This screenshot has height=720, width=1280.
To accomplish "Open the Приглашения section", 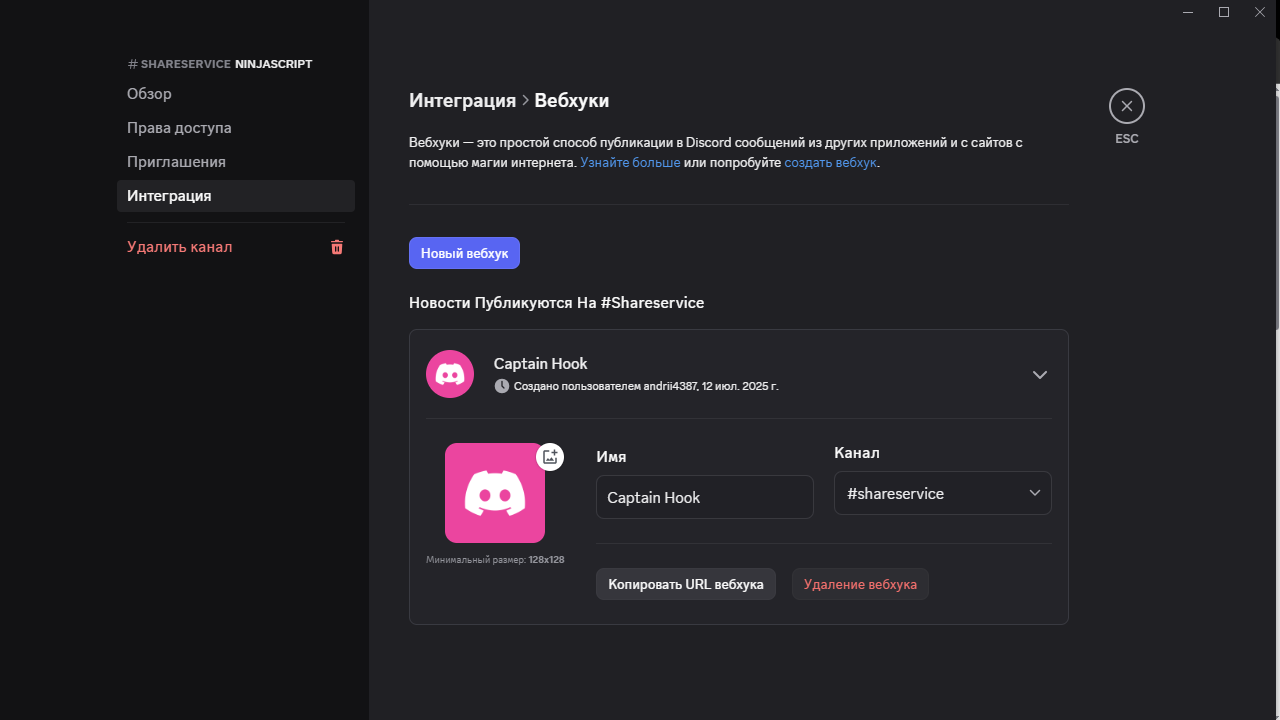I will [176, 161].
